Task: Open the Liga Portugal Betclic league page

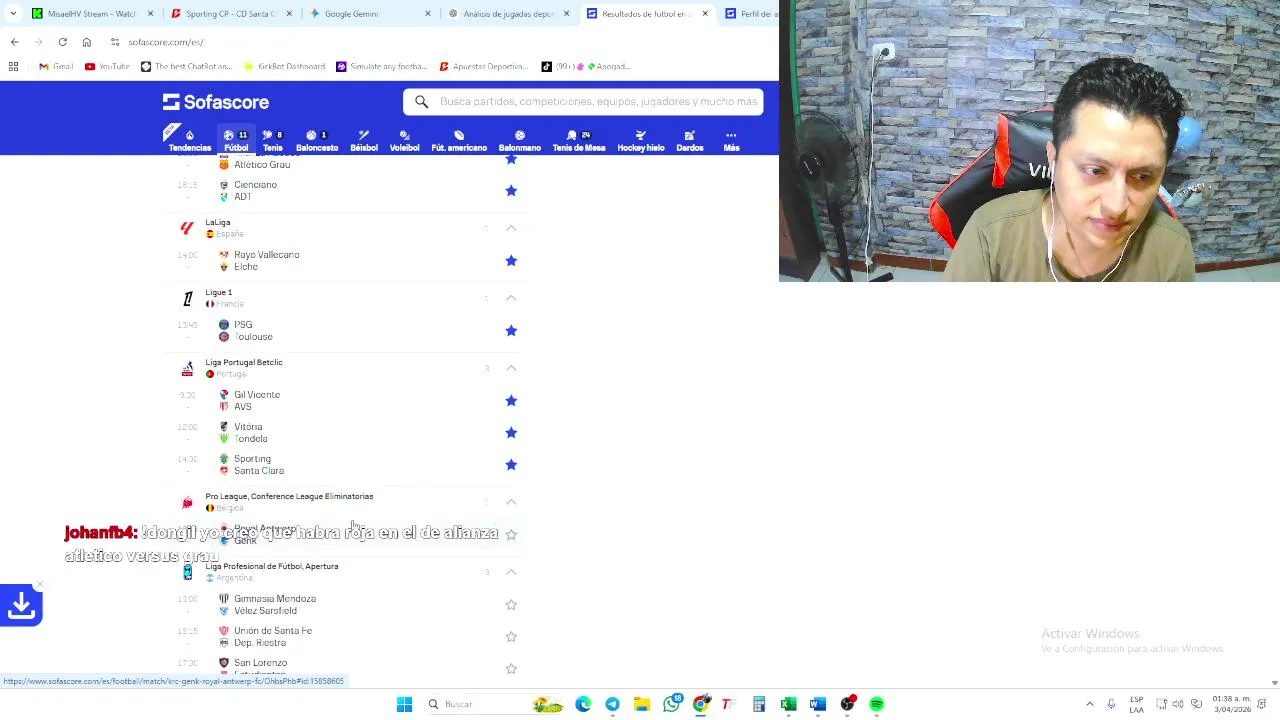Action: coord(244,362)
